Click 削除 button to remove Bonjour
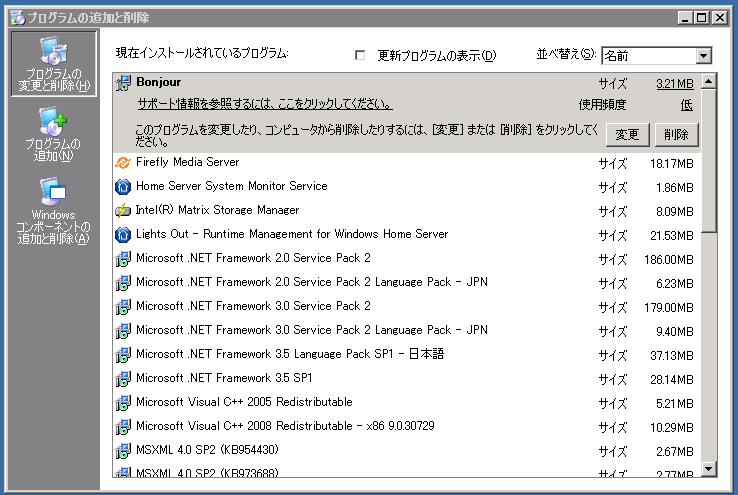The width and height of the screenshot is (738, 495). pos(676,135)
